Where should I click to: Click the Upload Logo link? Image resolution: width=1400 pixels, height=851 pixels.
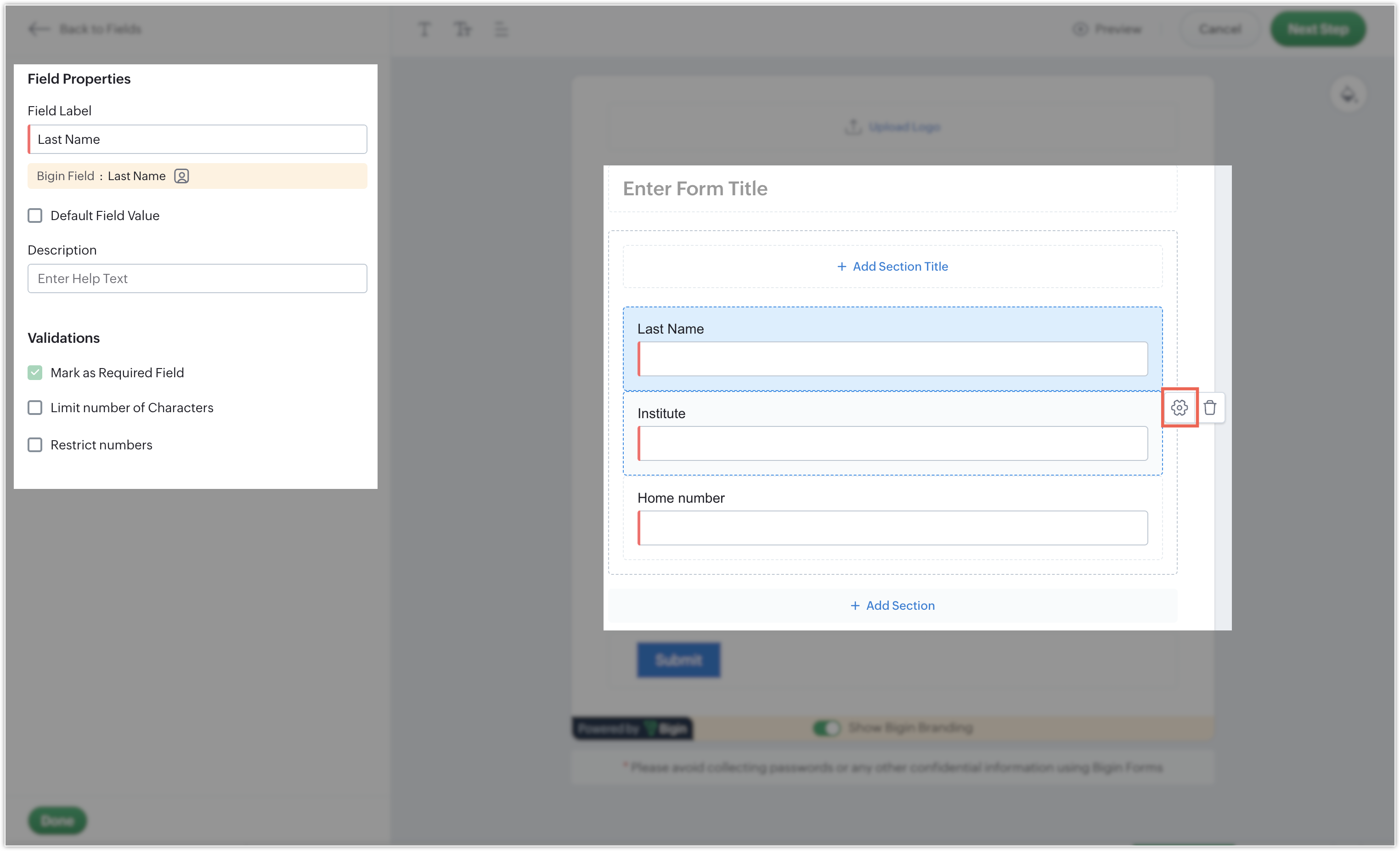(903, 127)
